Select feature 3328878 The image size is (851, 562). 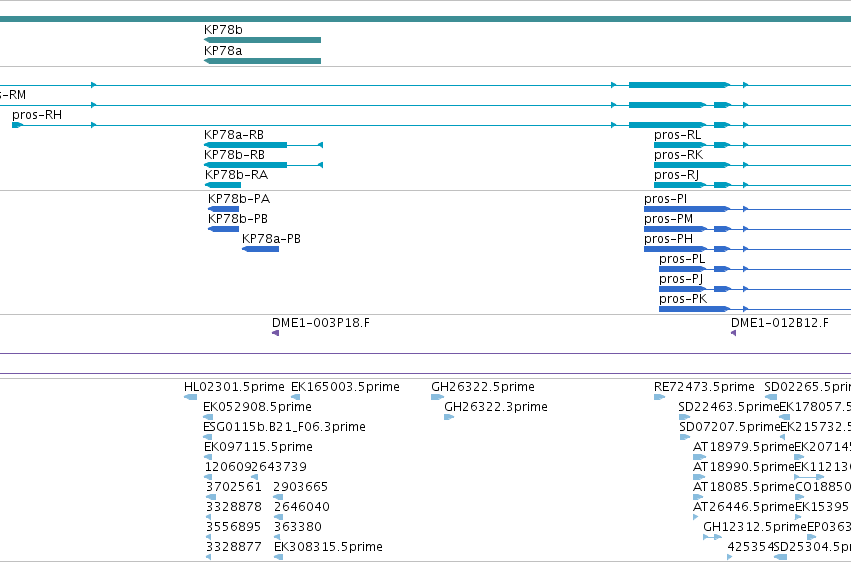click(208, 517)
